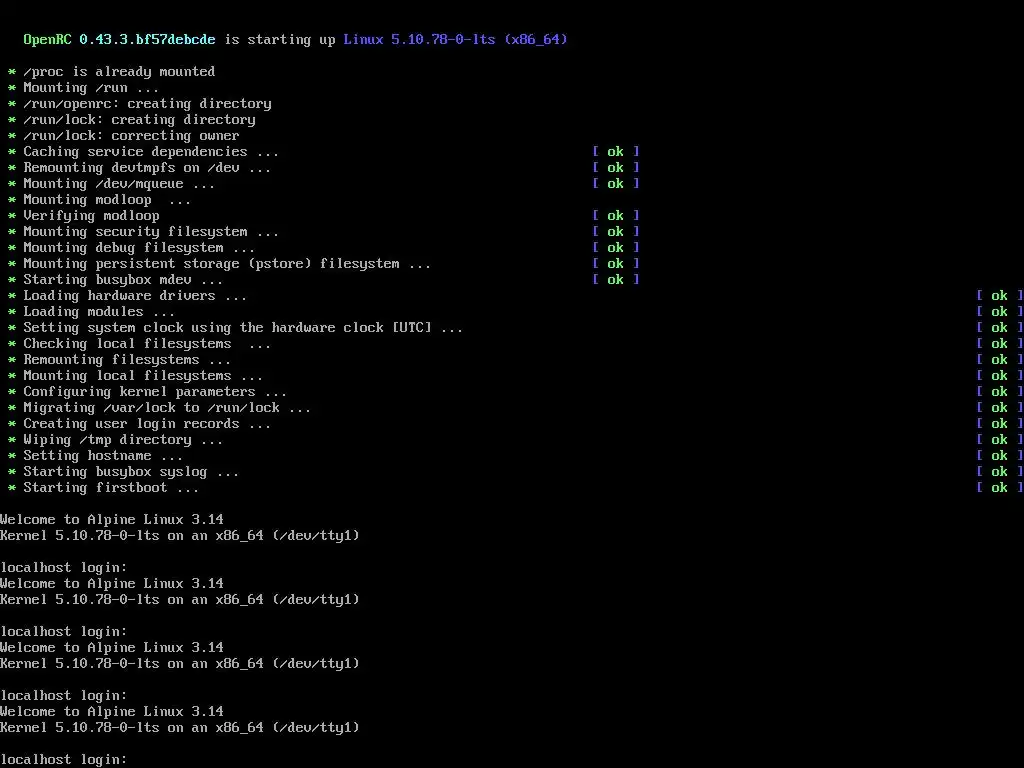Select 'Mounting /dev/mqueue' line
The height and width of the screenshot is (768, 1024).
tap(119, 184)
